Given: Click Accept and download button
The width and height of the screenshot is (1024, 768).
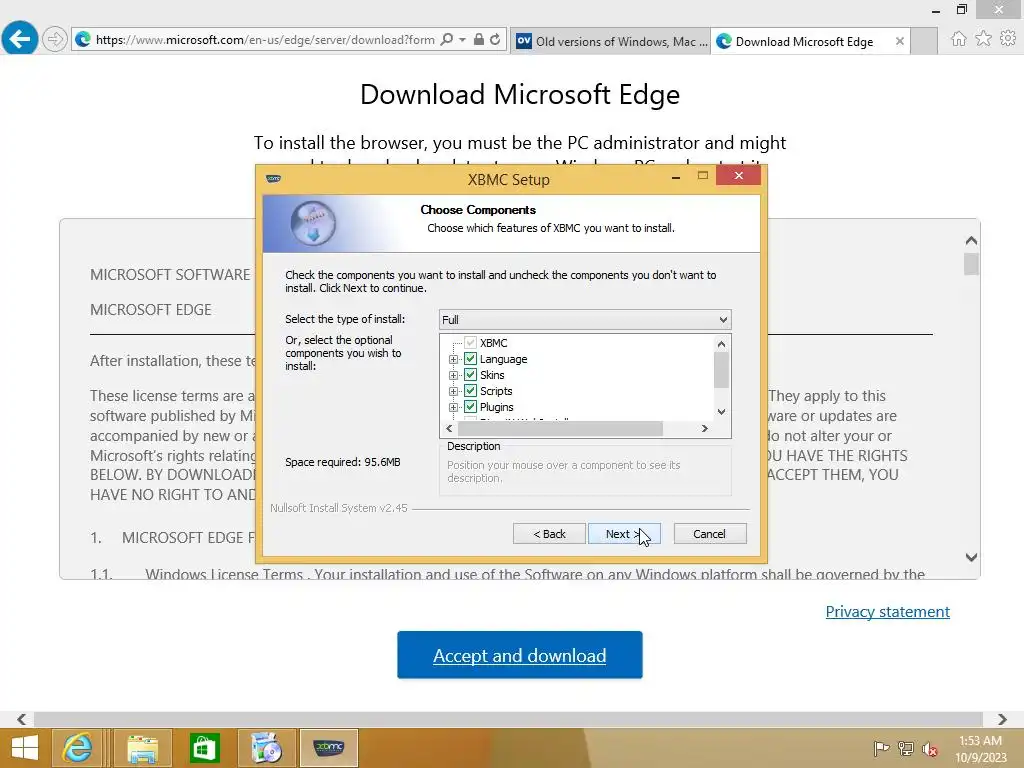Looking at the screenshot, I should click(520, 655).
